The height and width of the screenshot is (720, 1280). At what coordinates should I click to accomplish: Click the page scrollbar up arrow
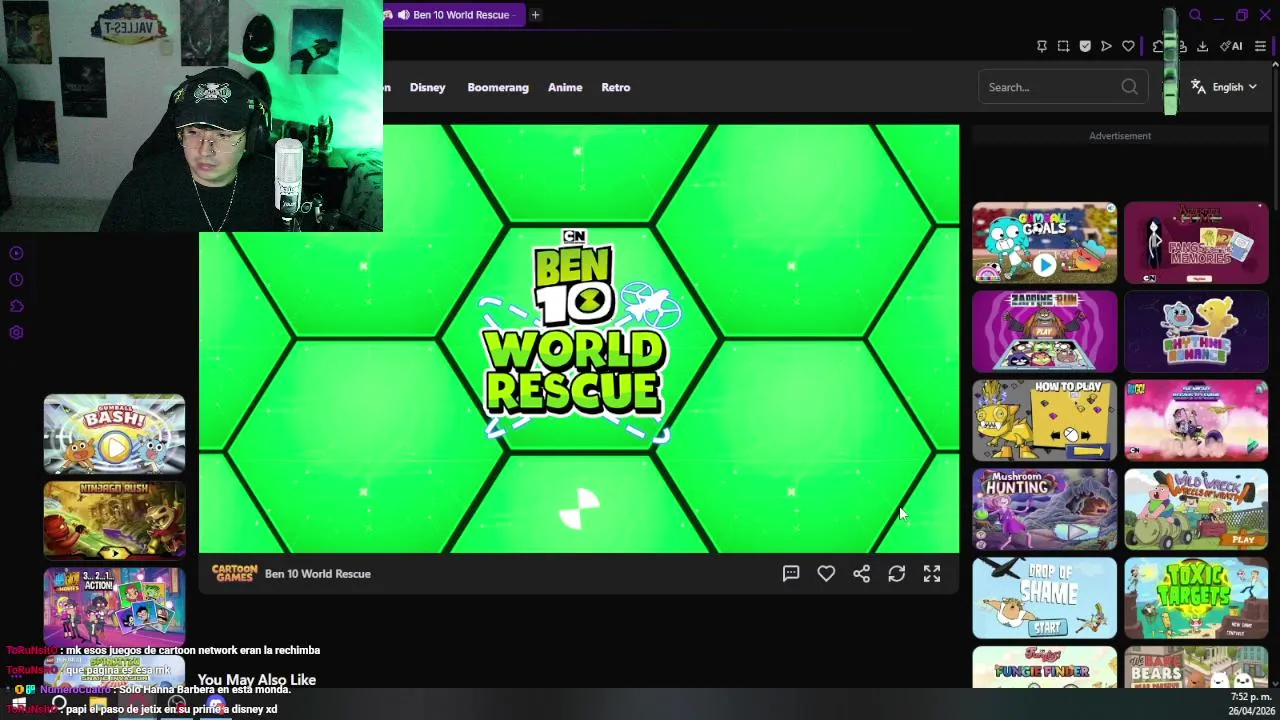click(1275, 66)
